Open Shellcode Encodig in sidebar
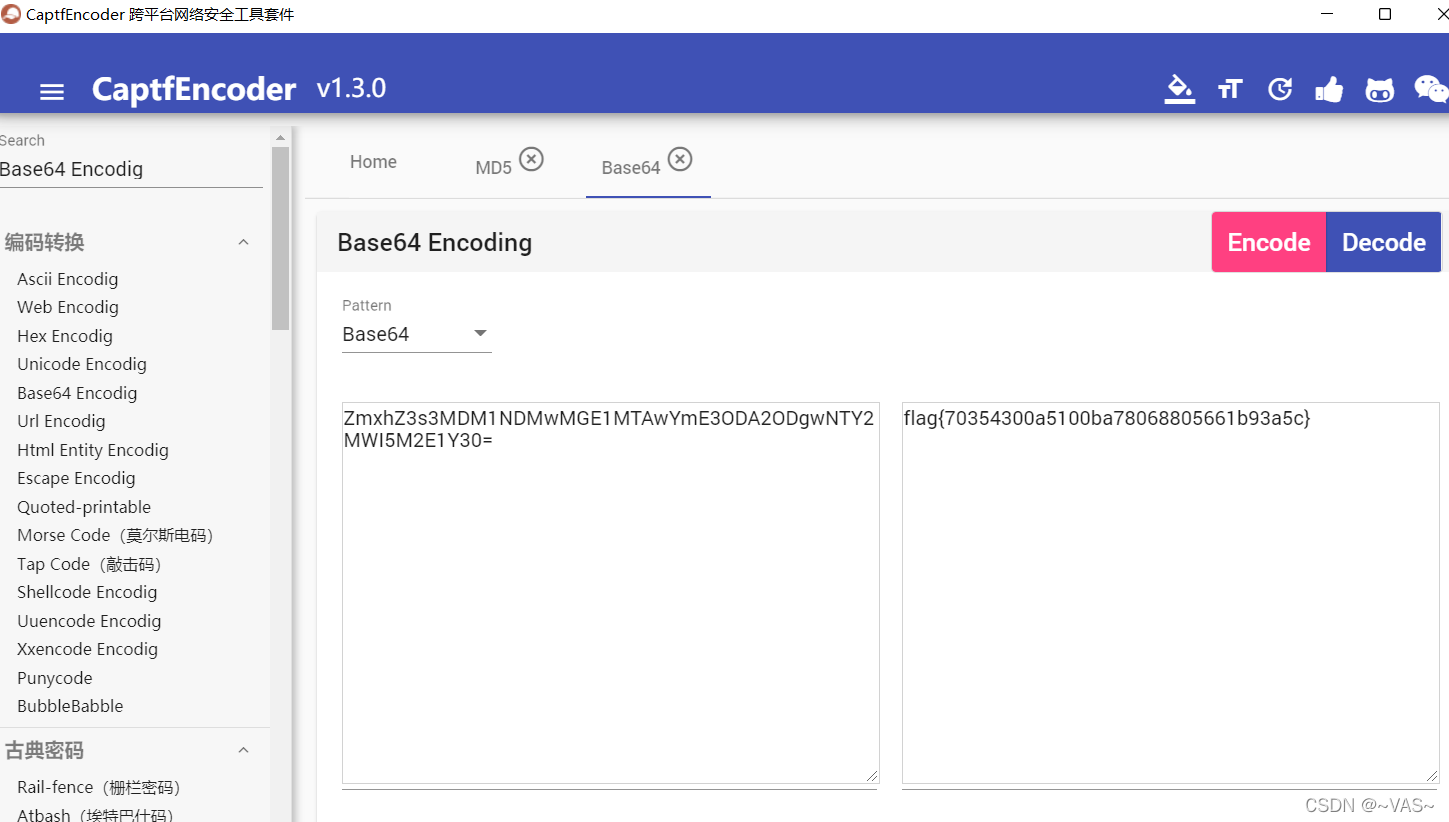This screenshot has width=1449, height=822. 87,592
